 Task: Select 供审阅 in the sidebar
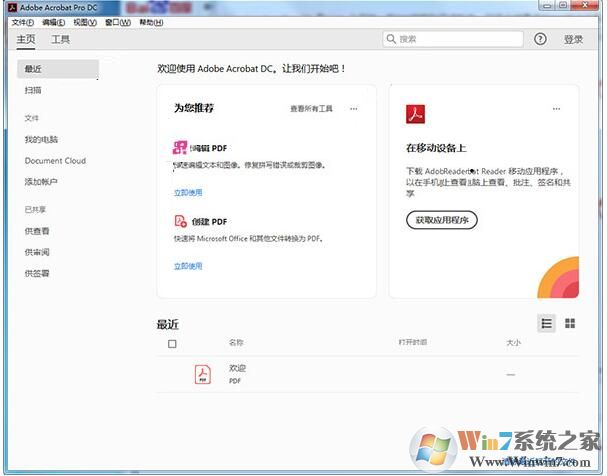click(37, 252)
